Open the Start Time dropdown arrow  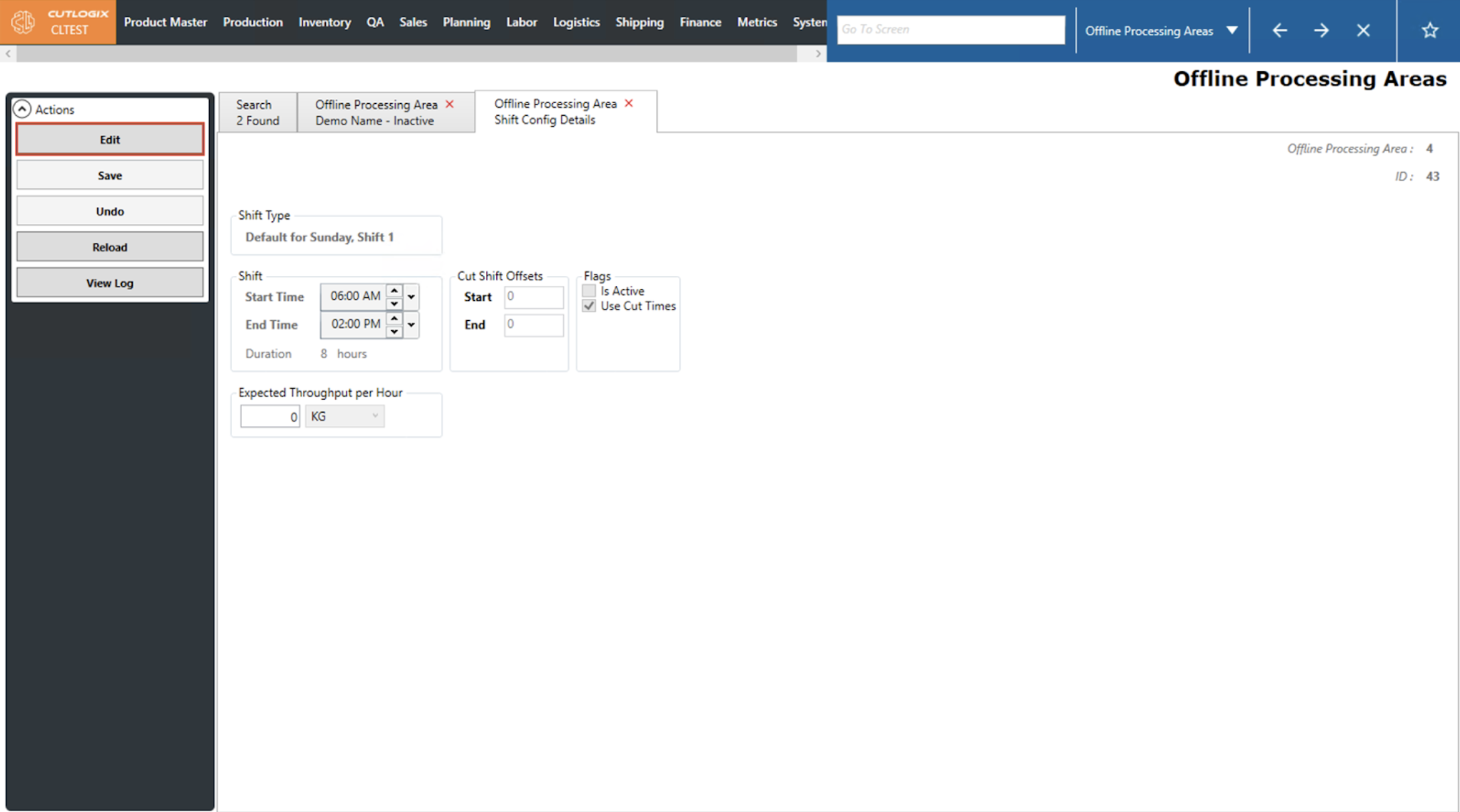[411, 297]
